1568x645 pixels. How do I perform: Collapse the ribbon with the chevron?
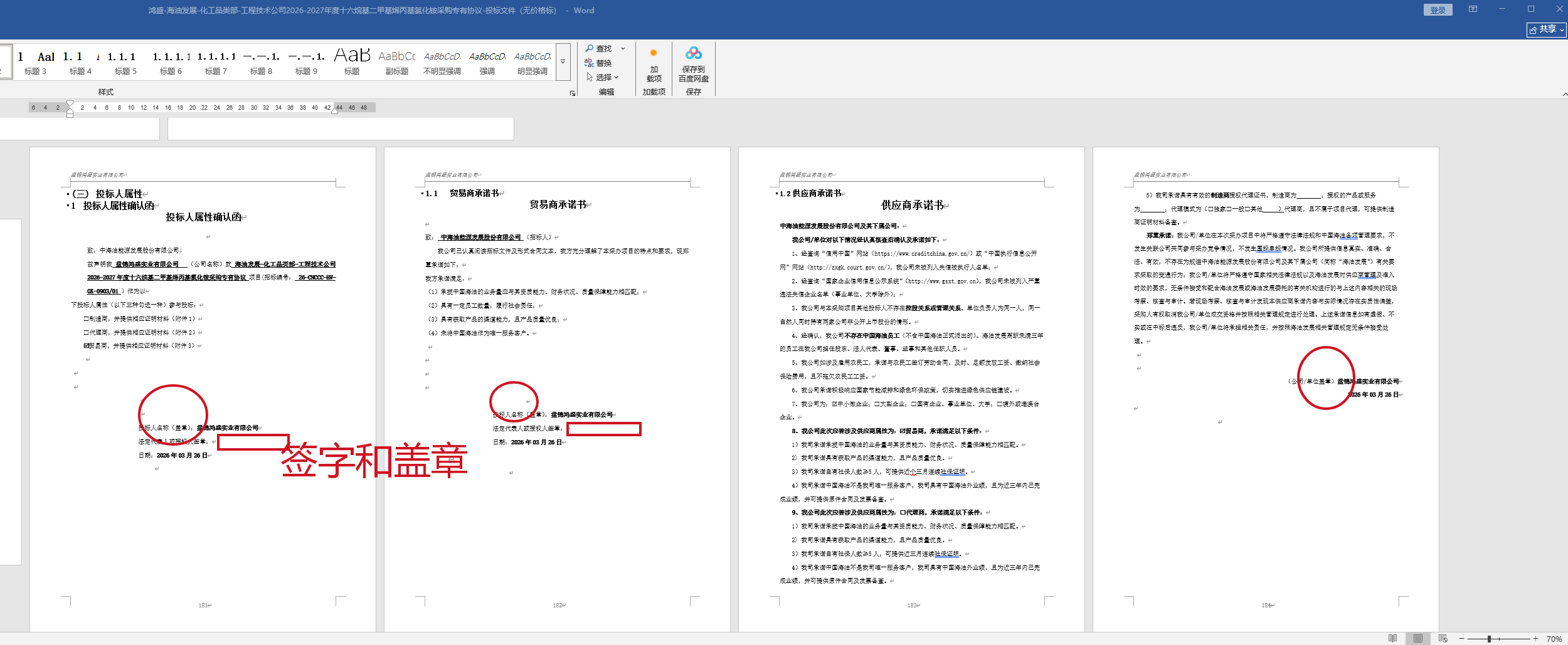[x=1565, y=94]
